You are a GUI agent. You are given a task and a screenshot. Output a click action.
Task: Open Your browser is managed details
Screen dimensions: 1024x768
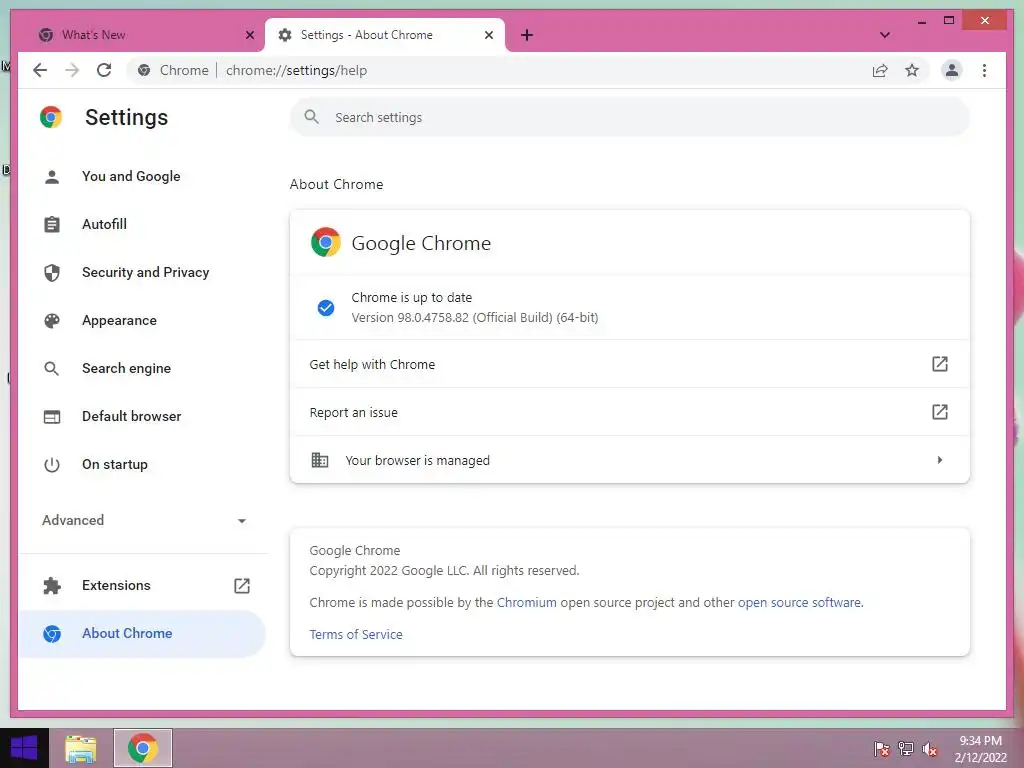pyautogui.click(x=630, y=460)
